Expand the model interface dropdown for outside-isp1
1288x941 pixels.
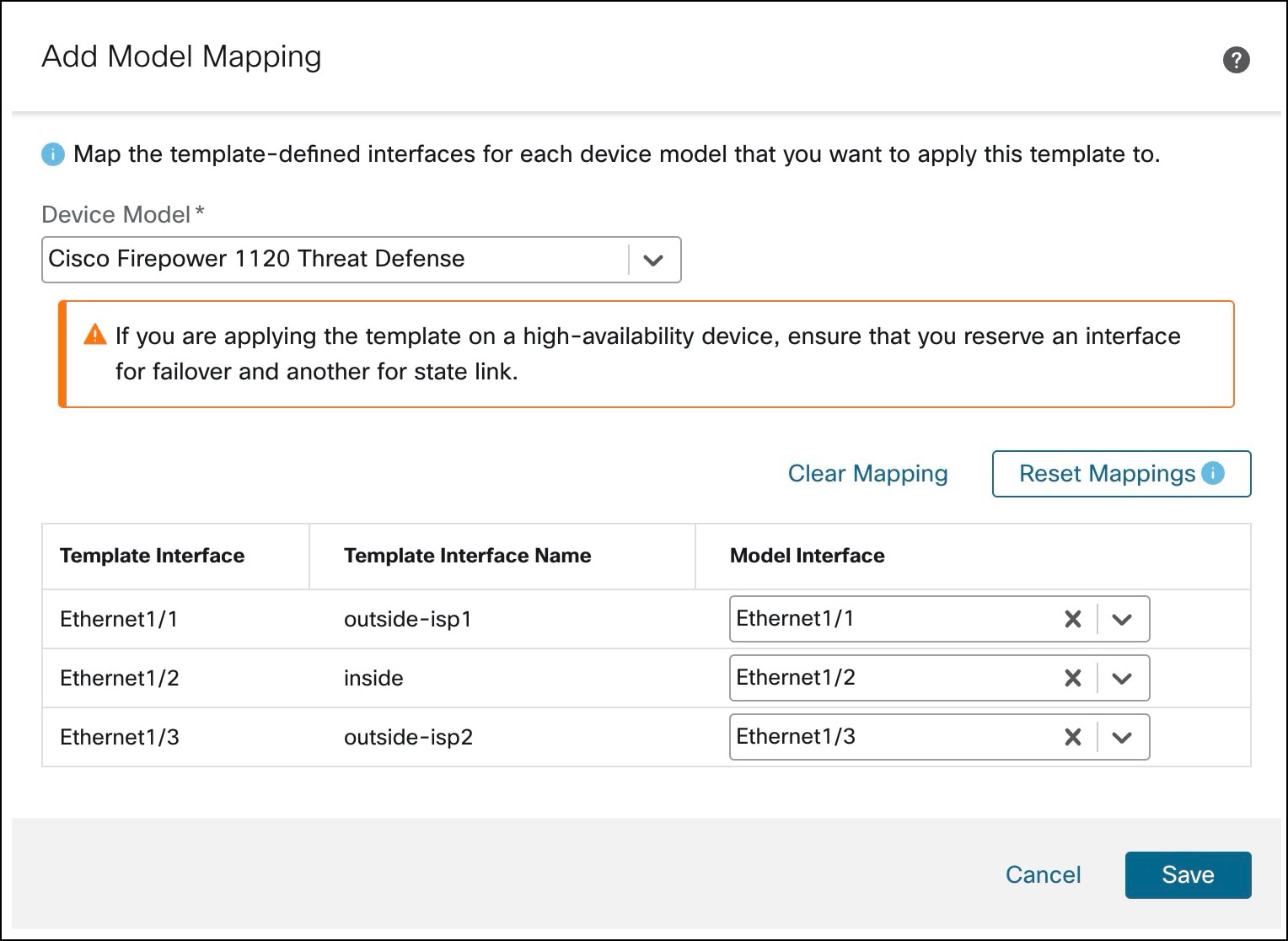tap(1122, 619)
